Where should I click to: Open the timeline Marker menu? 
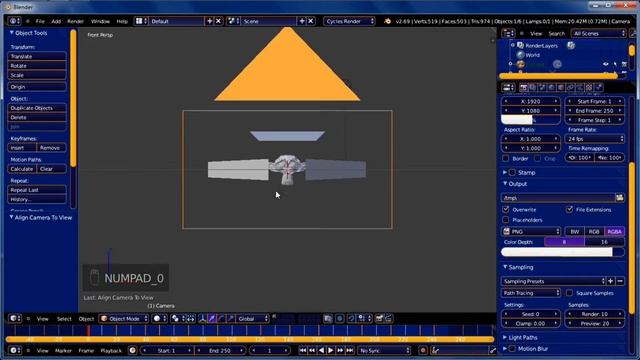pyautogui.click(x=63, y=350)
